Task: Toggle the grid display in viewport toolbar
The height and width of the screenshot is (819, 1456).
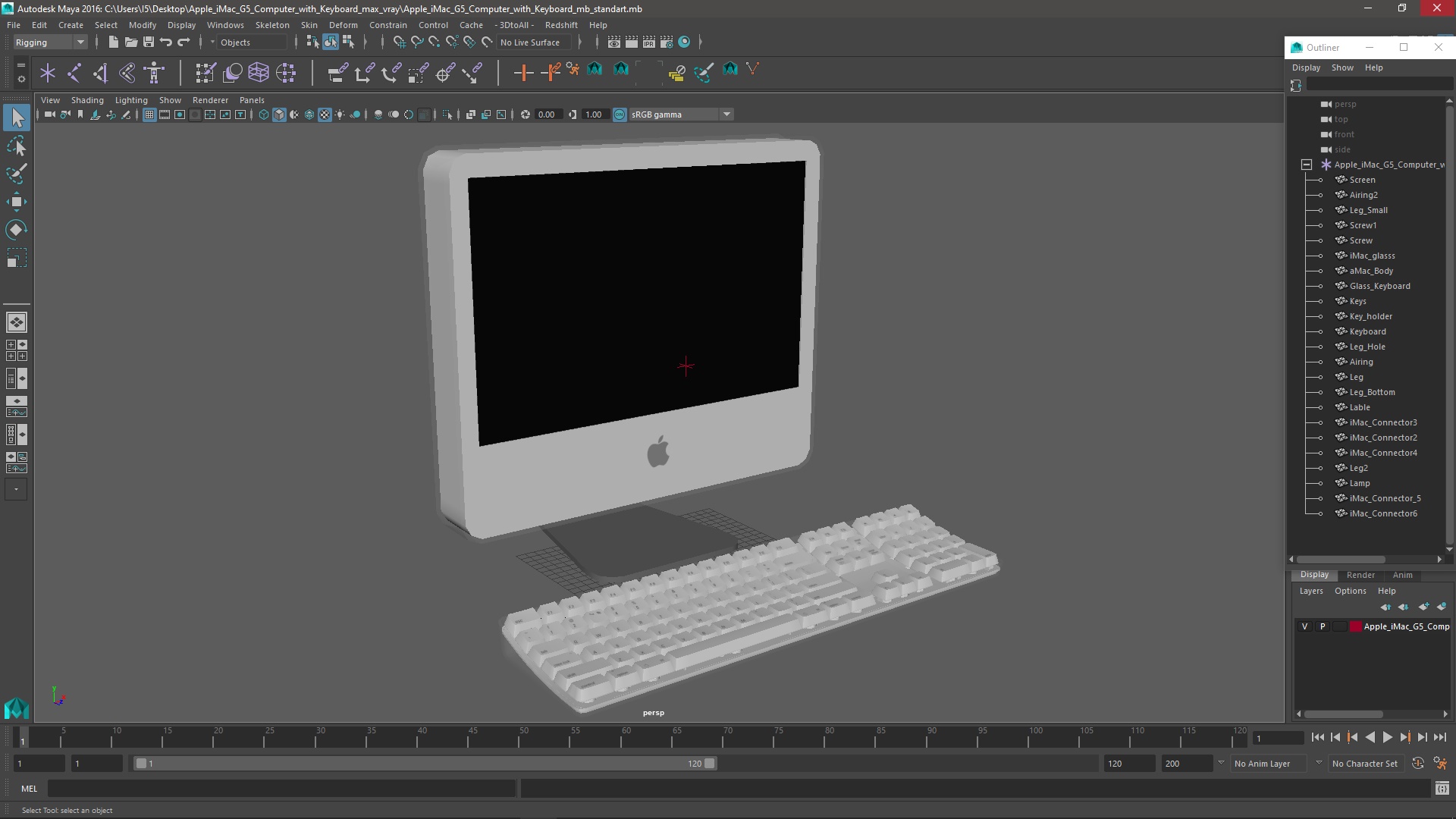Action: [x=149, y=115]
